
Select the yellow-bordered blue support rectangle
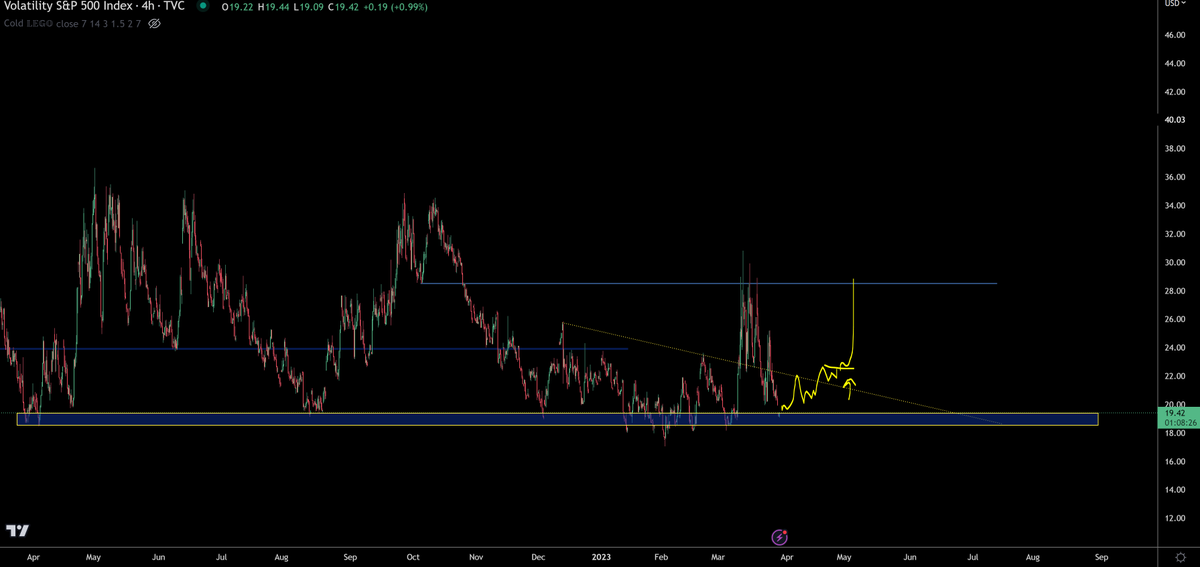point(558,419)
